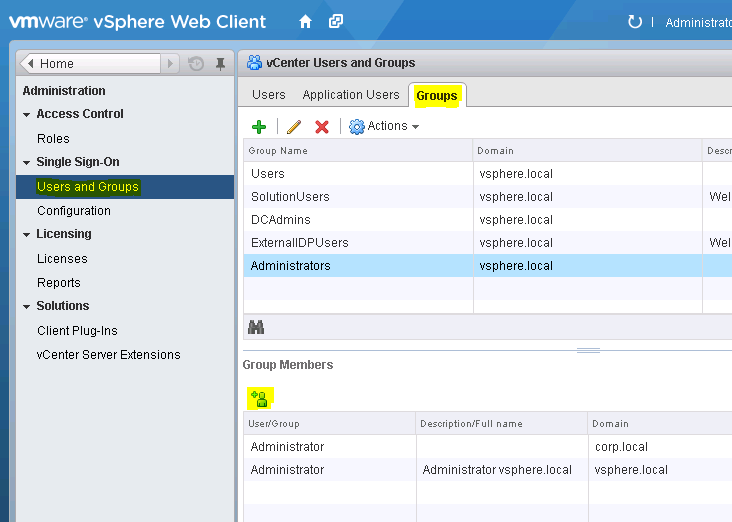Screen dimensions: 732x522
Task: Click the vCenter Users and Groups icon
Action: click(x=254, y=63)
